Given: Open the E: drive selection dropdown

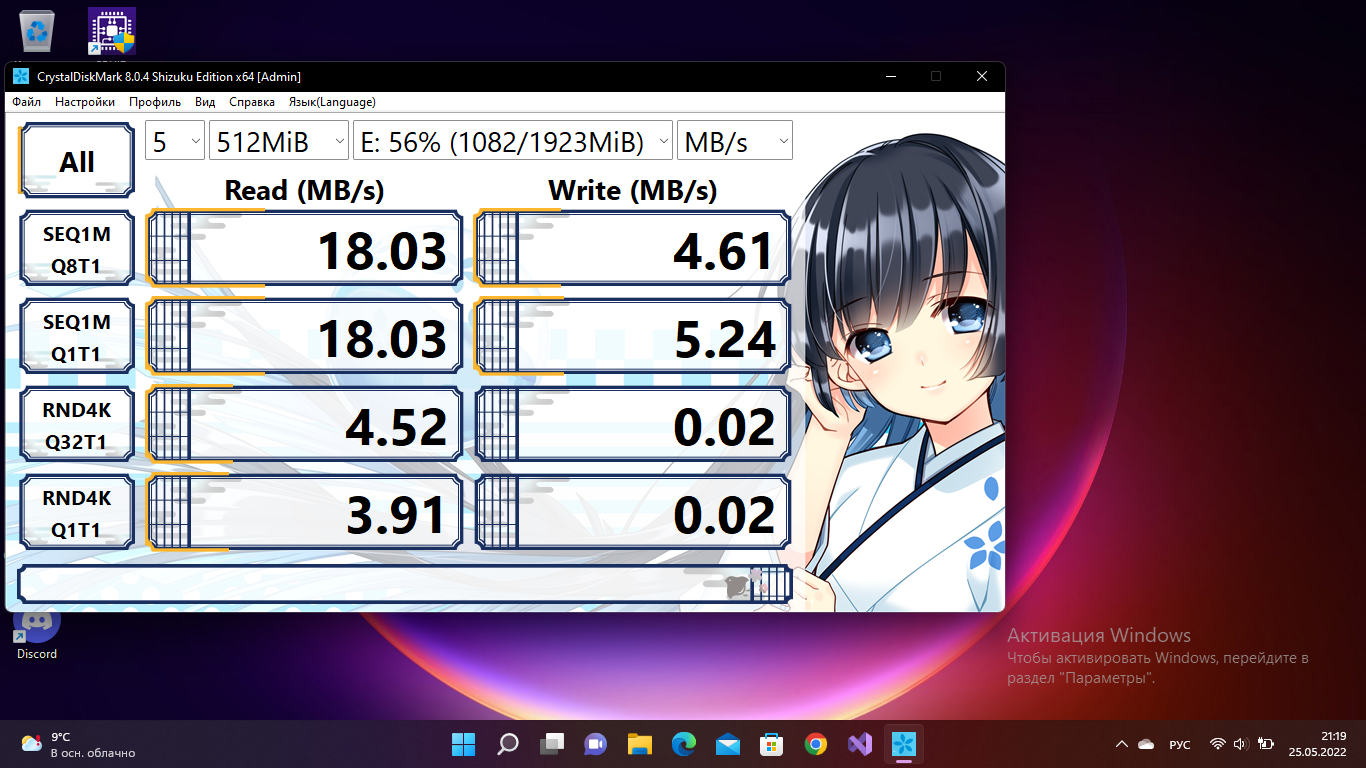Looking at the screenshot, I should point(512,142).
